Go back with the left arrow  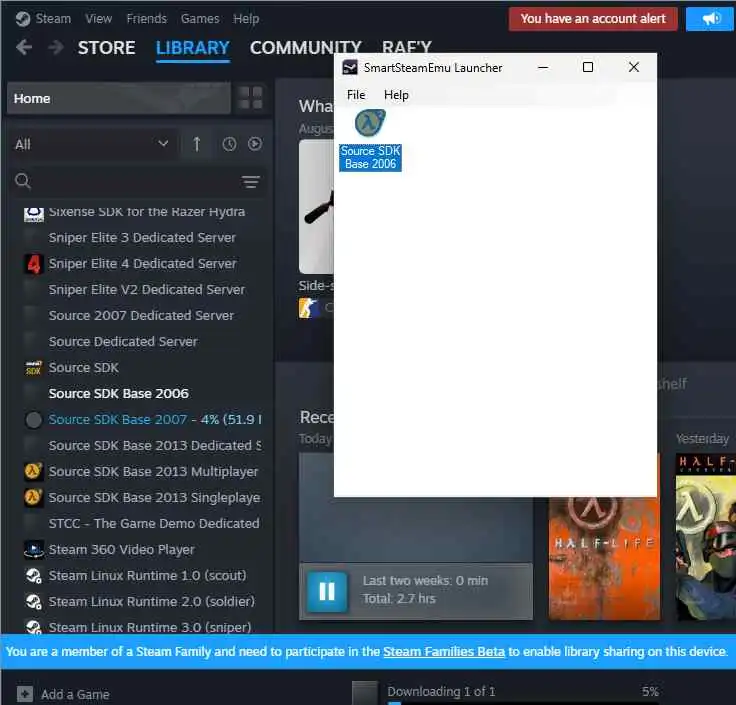[24, 47]
